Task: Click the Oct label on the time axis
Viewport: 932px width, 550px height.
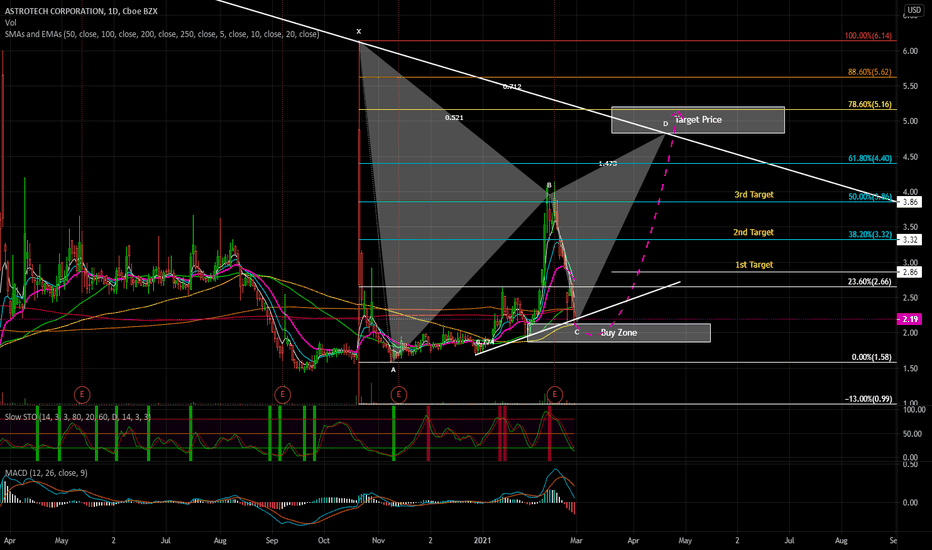Action: [324, 540]
